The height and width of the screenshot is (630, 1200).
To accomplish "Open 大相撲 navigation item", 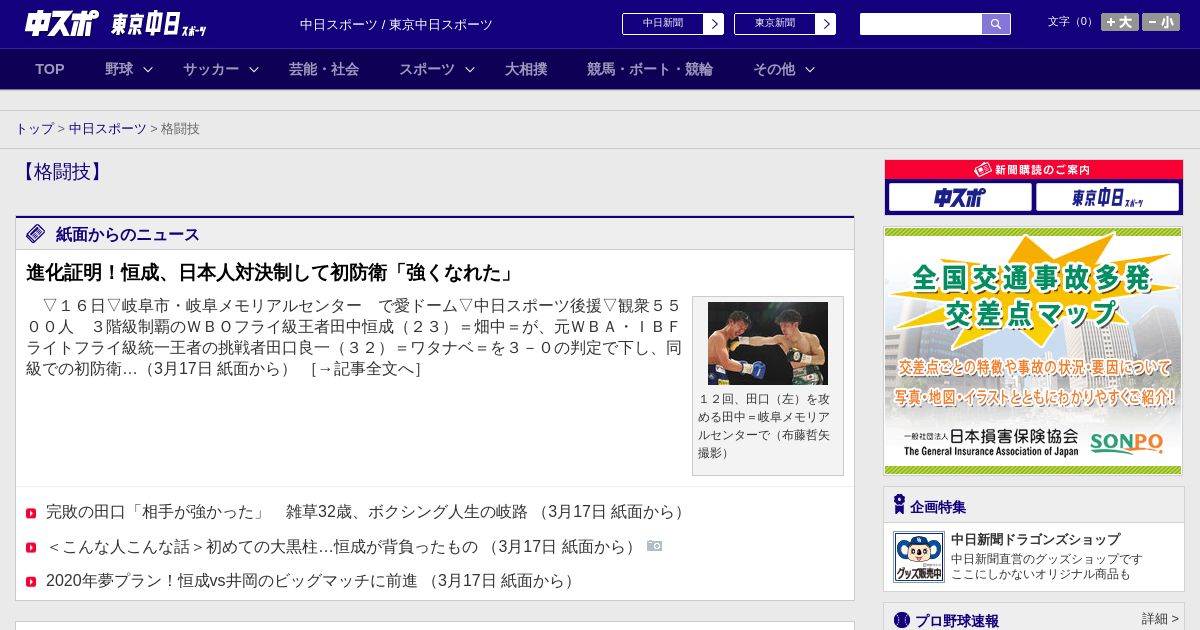I will click(526, 69).
